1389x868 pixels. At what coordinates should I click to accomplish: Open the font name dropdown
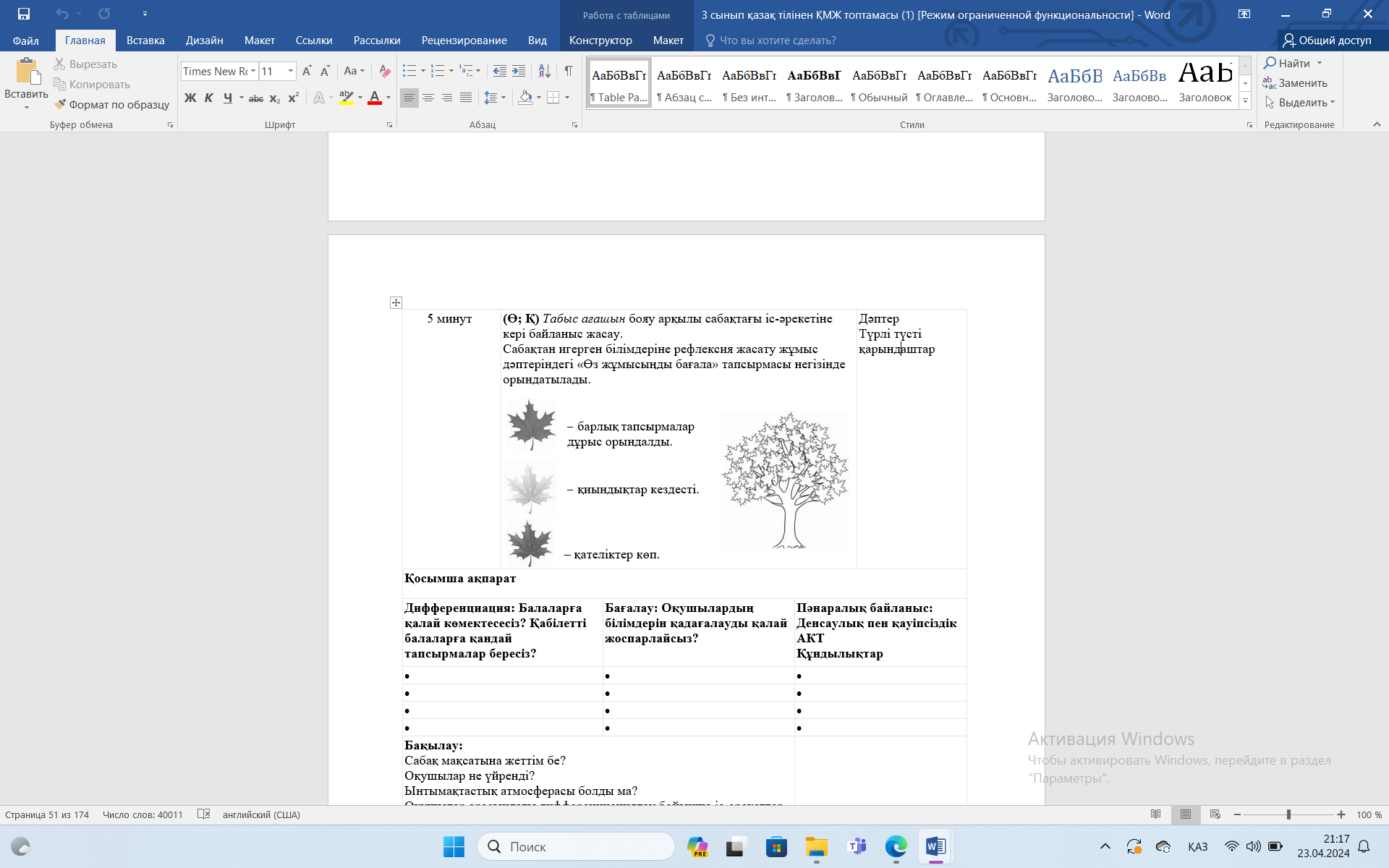pos(253,71)
